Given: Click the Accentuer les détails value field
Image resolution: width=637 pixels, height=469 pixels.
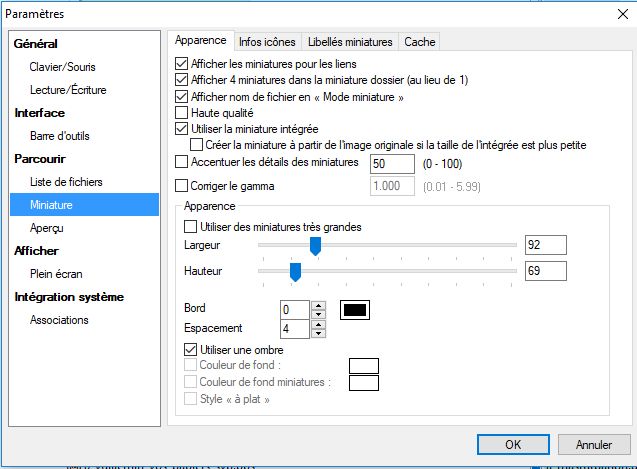Looking at the screenshot, I should pos(391,162).
